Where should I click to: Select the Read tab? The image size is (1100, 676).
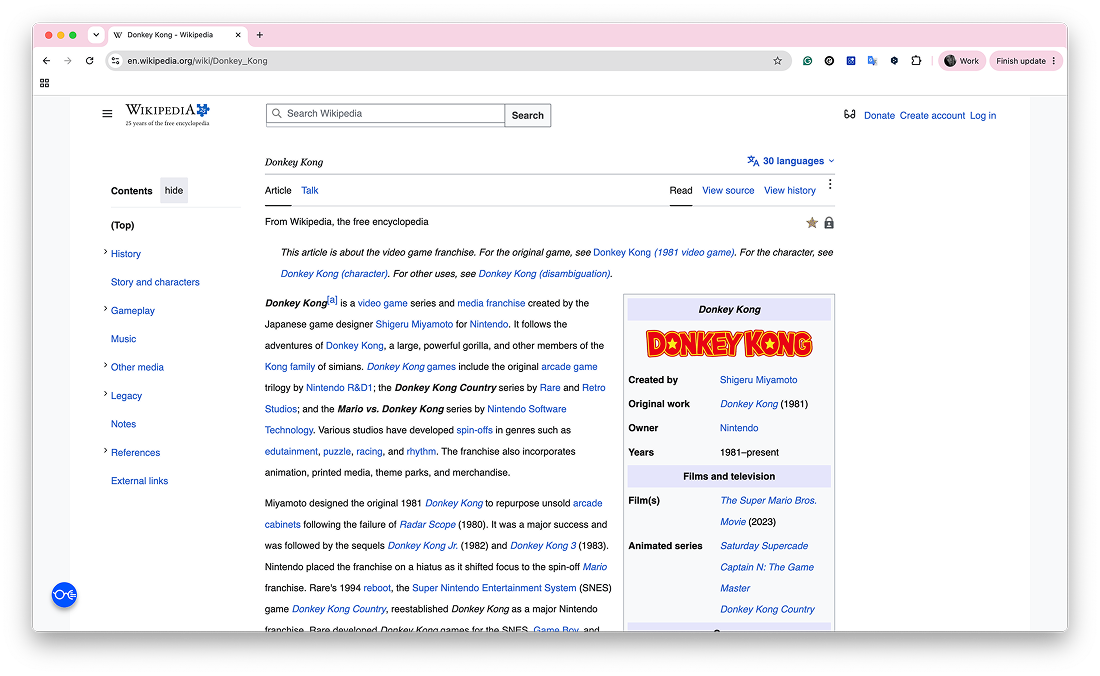coord(680,191)
